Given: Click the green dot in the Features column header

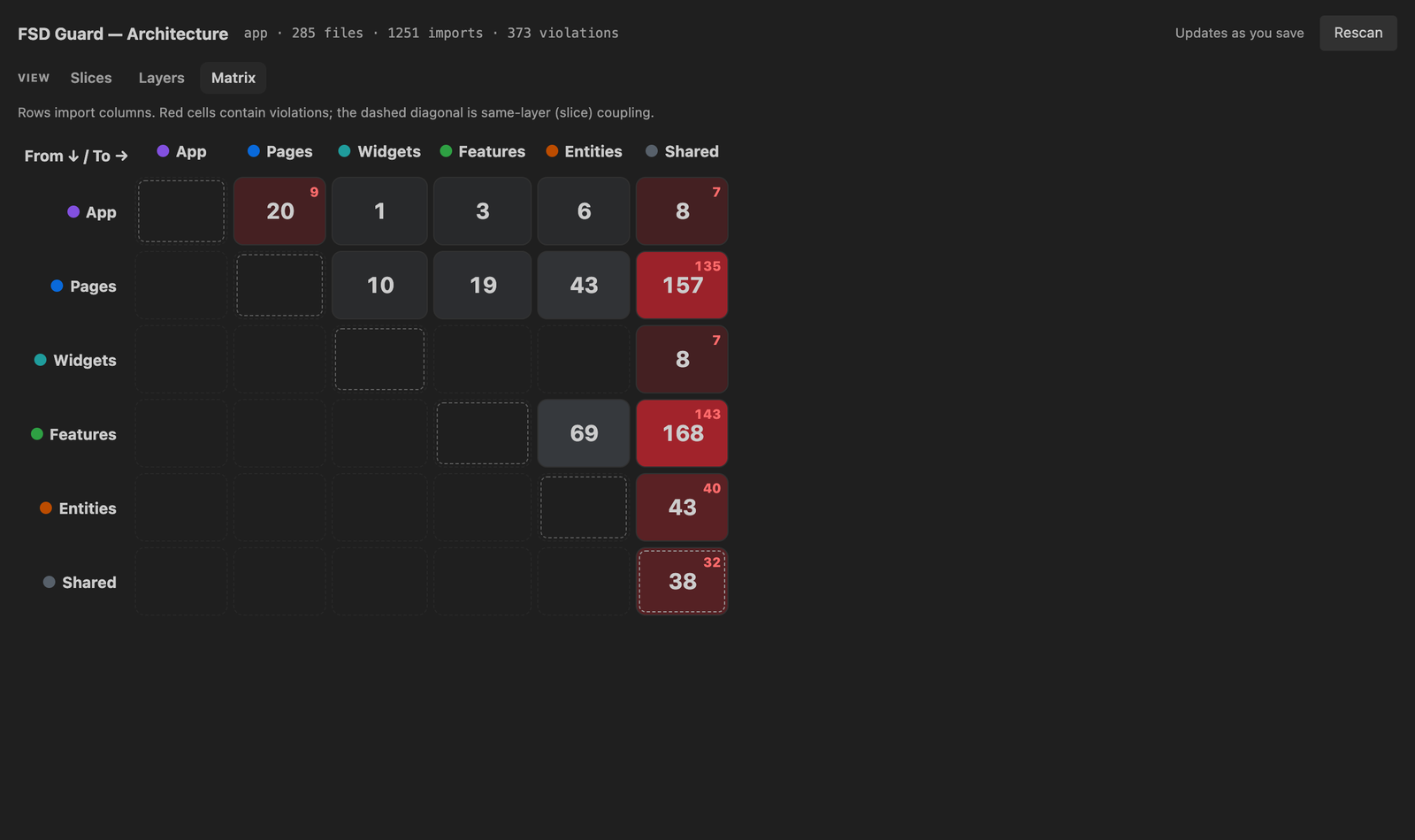Looking at the screenshot, I should (446, 151).
